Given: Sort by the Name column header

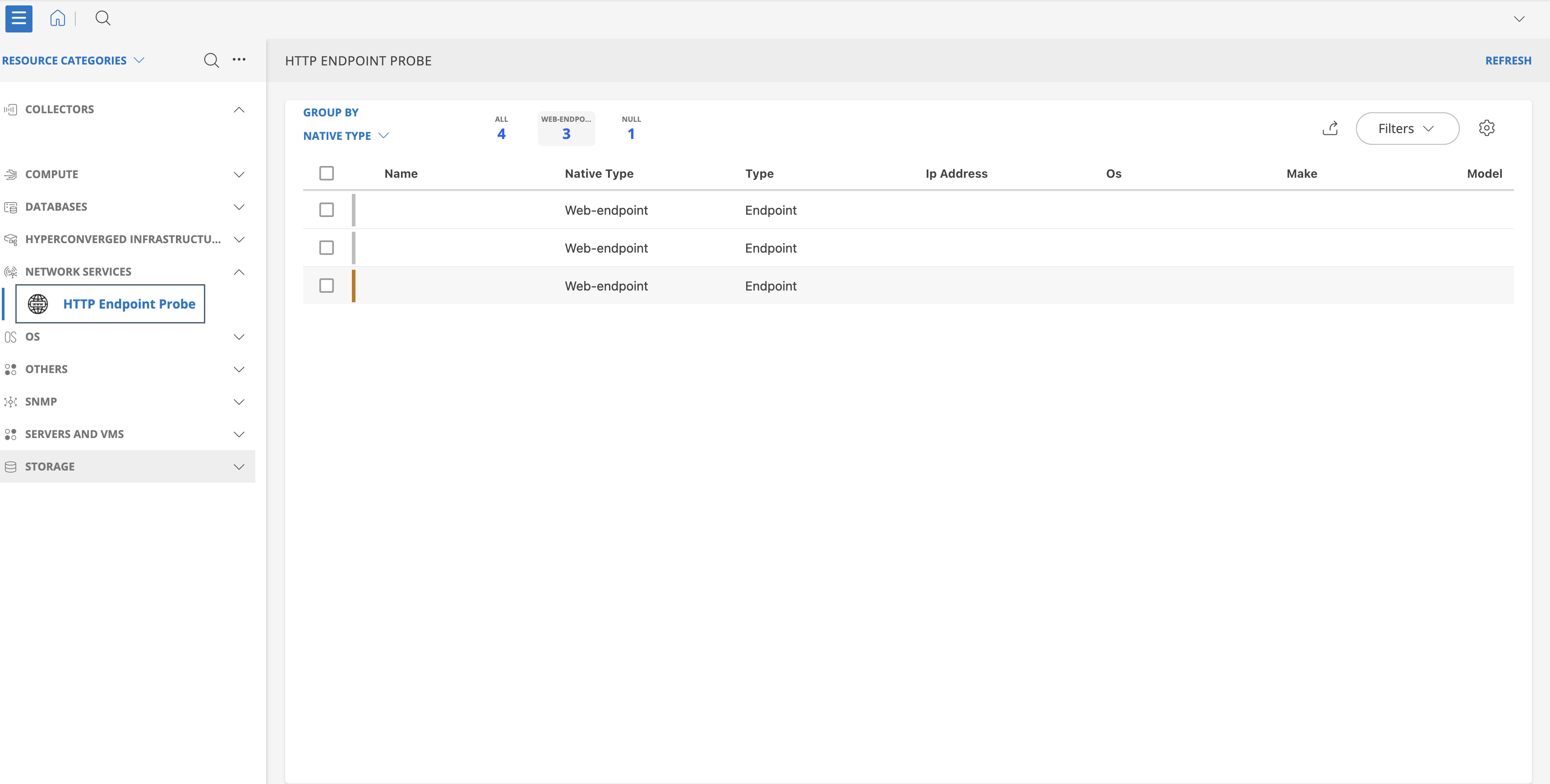Looking at the screenshot, I should tap(401, 173).
